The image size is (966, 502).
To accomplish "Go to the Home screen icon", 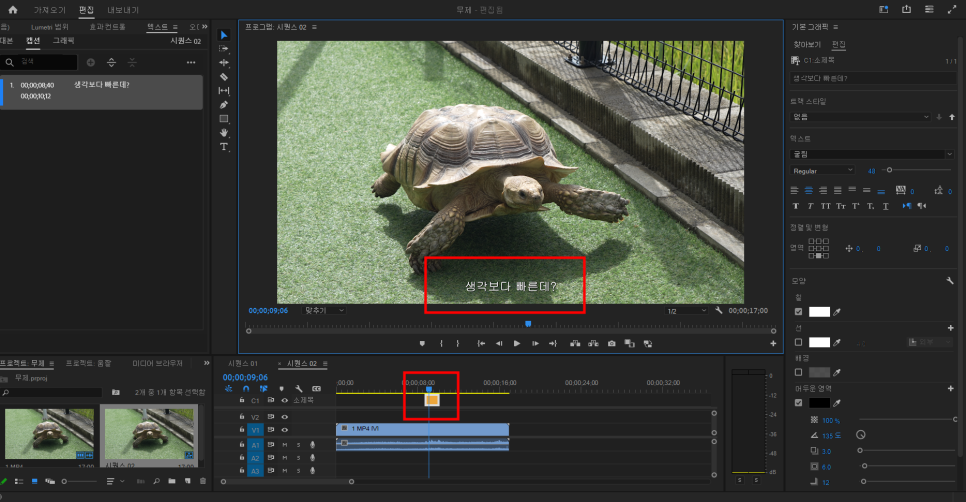I will [x=12, y=10].
